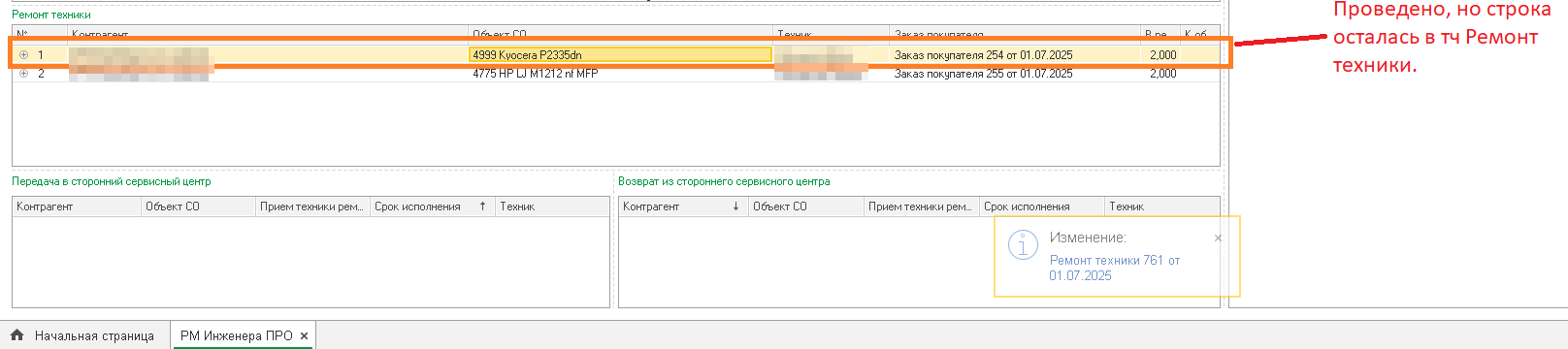The height and width of the screenshot is (349, 1568).
Task: Click Объект СО header in Возврат table
Action: point(806,206)
